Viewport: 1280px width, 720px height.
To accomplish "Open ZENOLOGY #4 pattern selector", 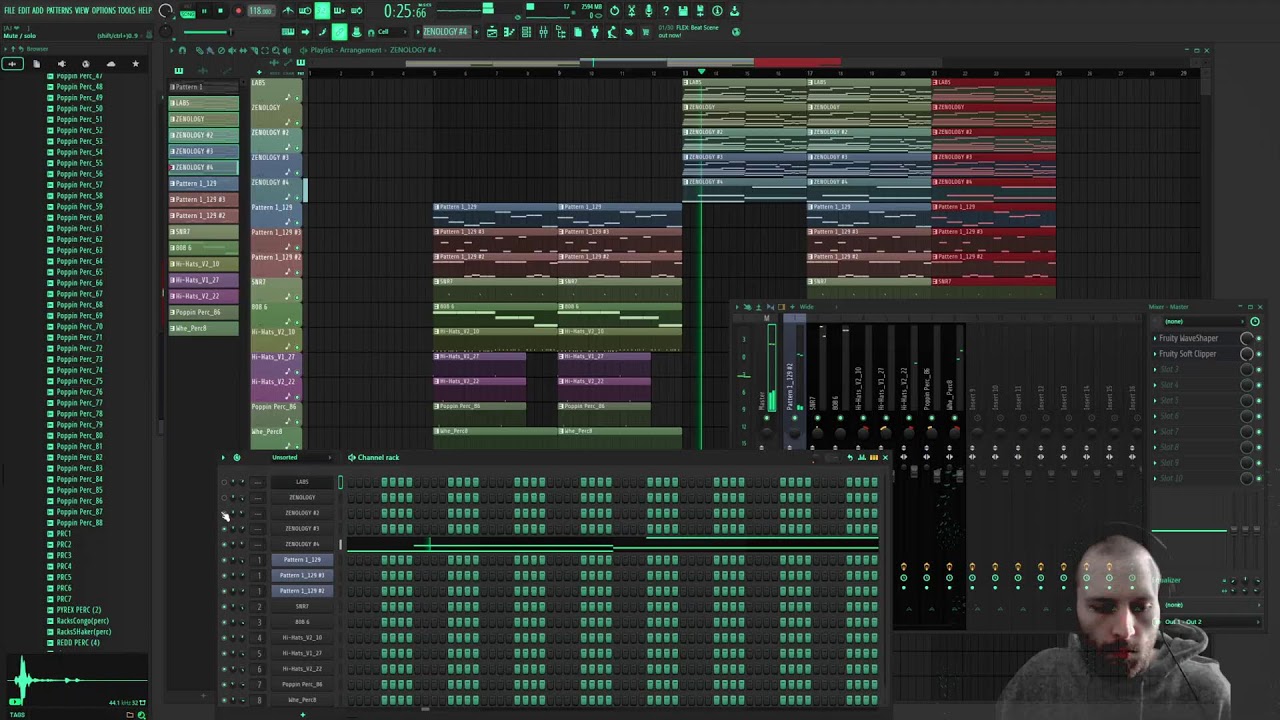I will (445, 32).
